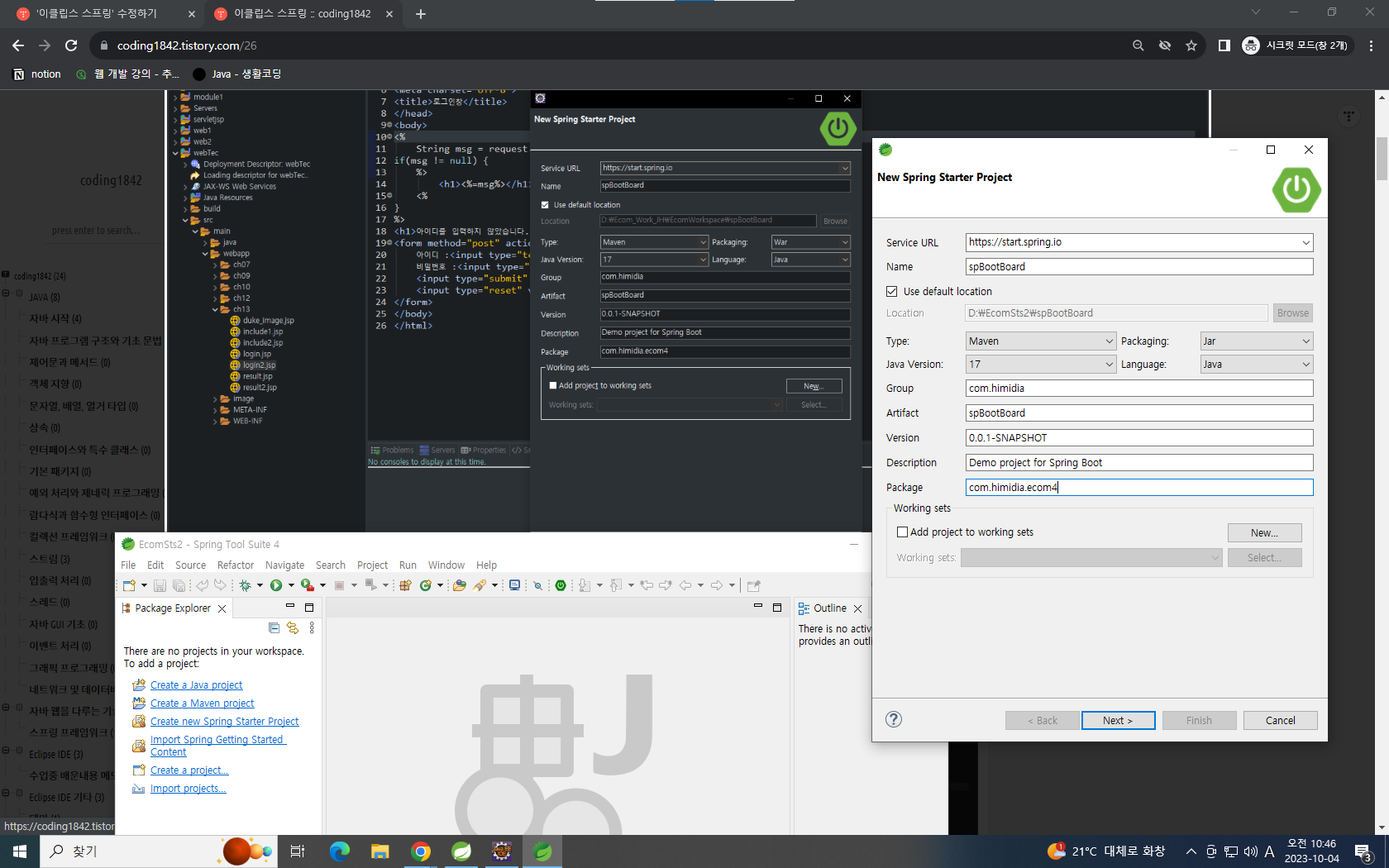Click New... button in front dialog working sets
1389x868 pixels.
click(1264, 532)
